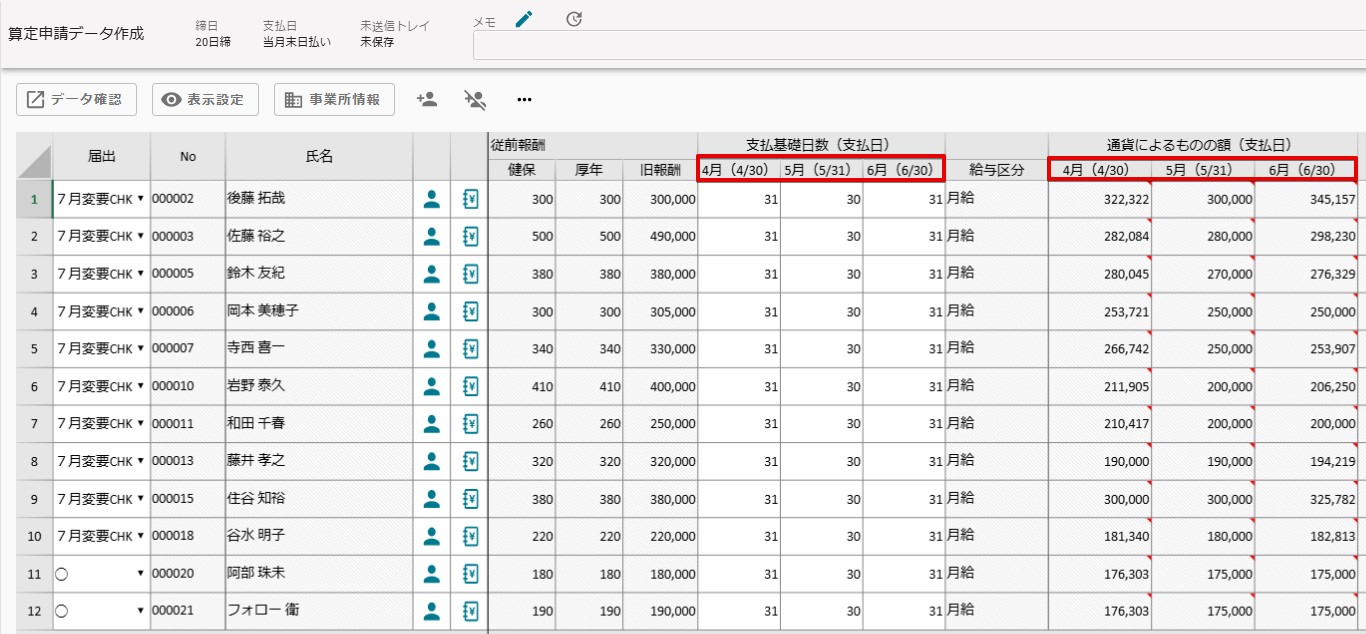Open salary ledger icon for 阿部 珠未
The width and height of the screenshot is (1366, 634).
point(470,574)
